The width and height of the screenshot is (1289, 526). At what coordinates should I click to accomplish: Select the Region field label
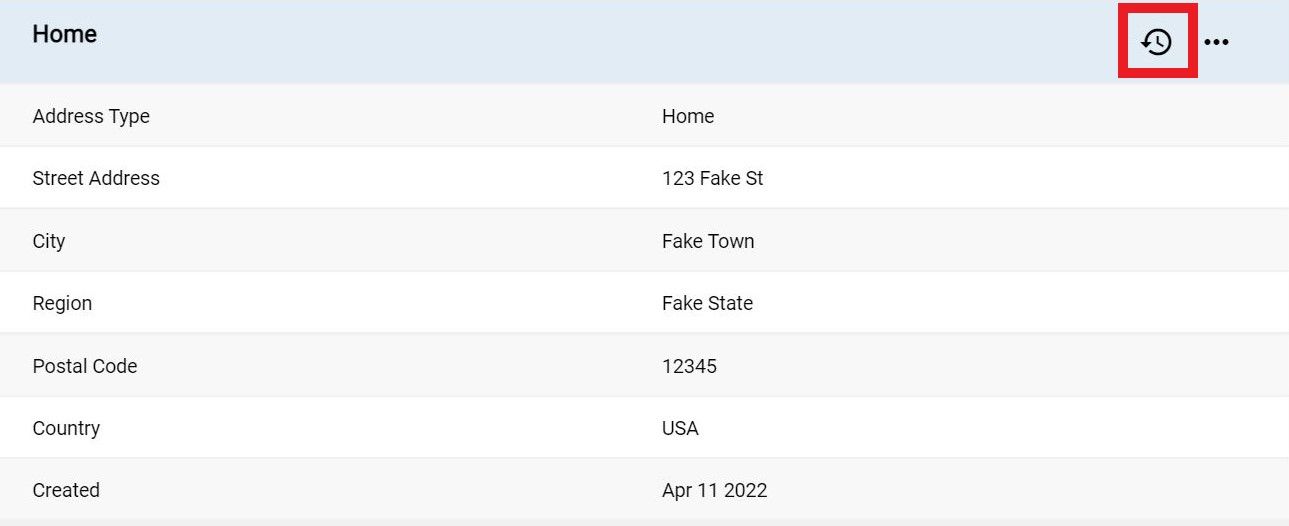pyautogui.click(x=62, y=303)
